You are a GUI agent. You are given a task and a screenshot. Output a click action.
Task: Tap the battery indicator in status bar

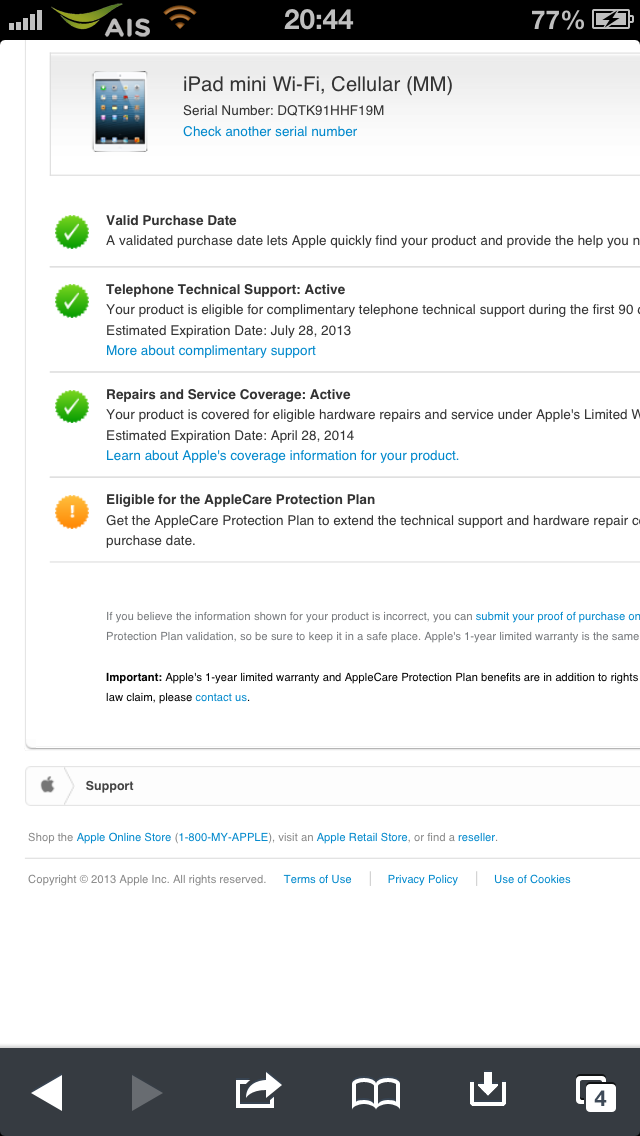(x=611, y=19)
